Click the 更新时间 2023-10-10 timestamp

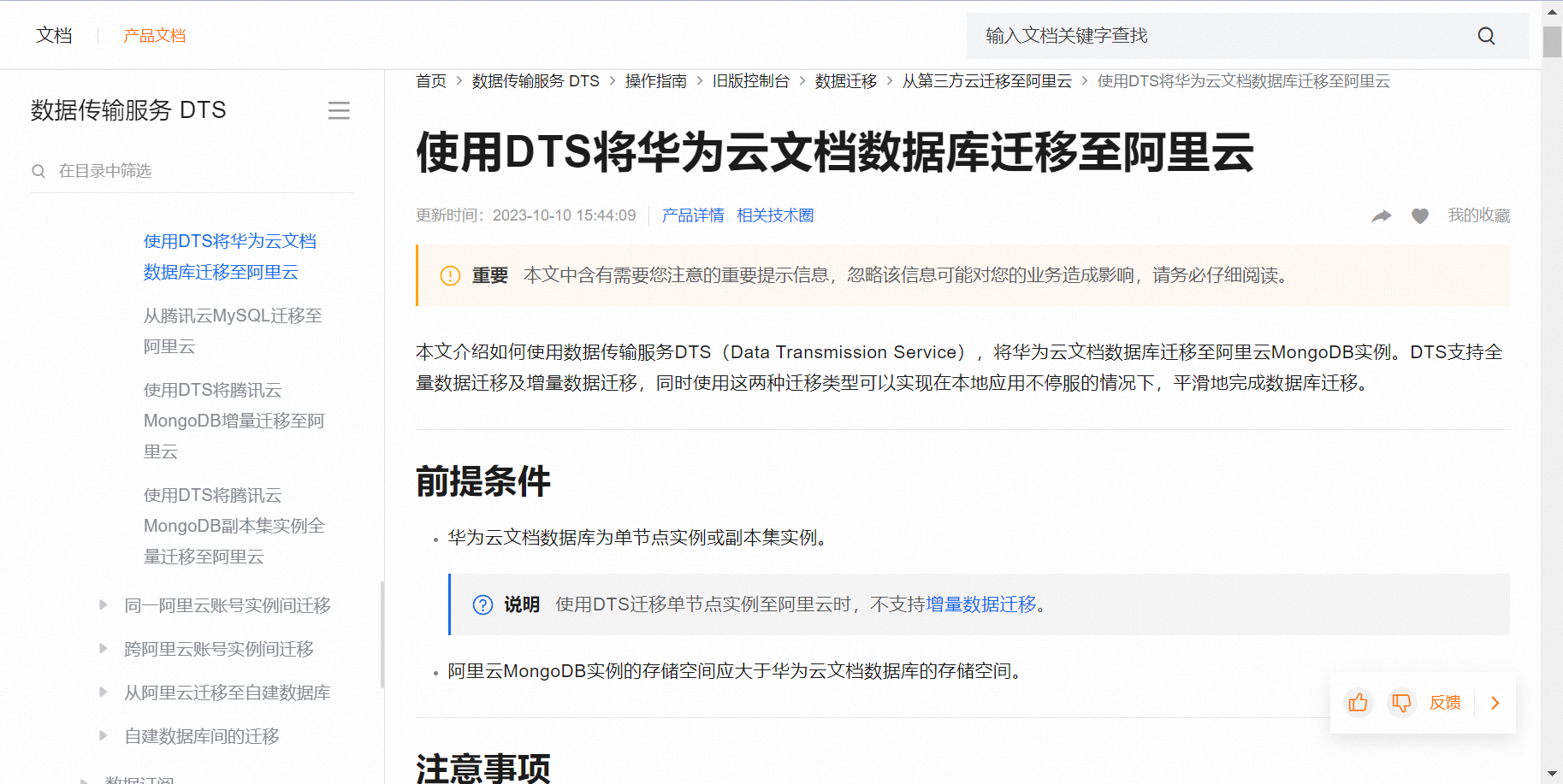(x=526, y=215)
